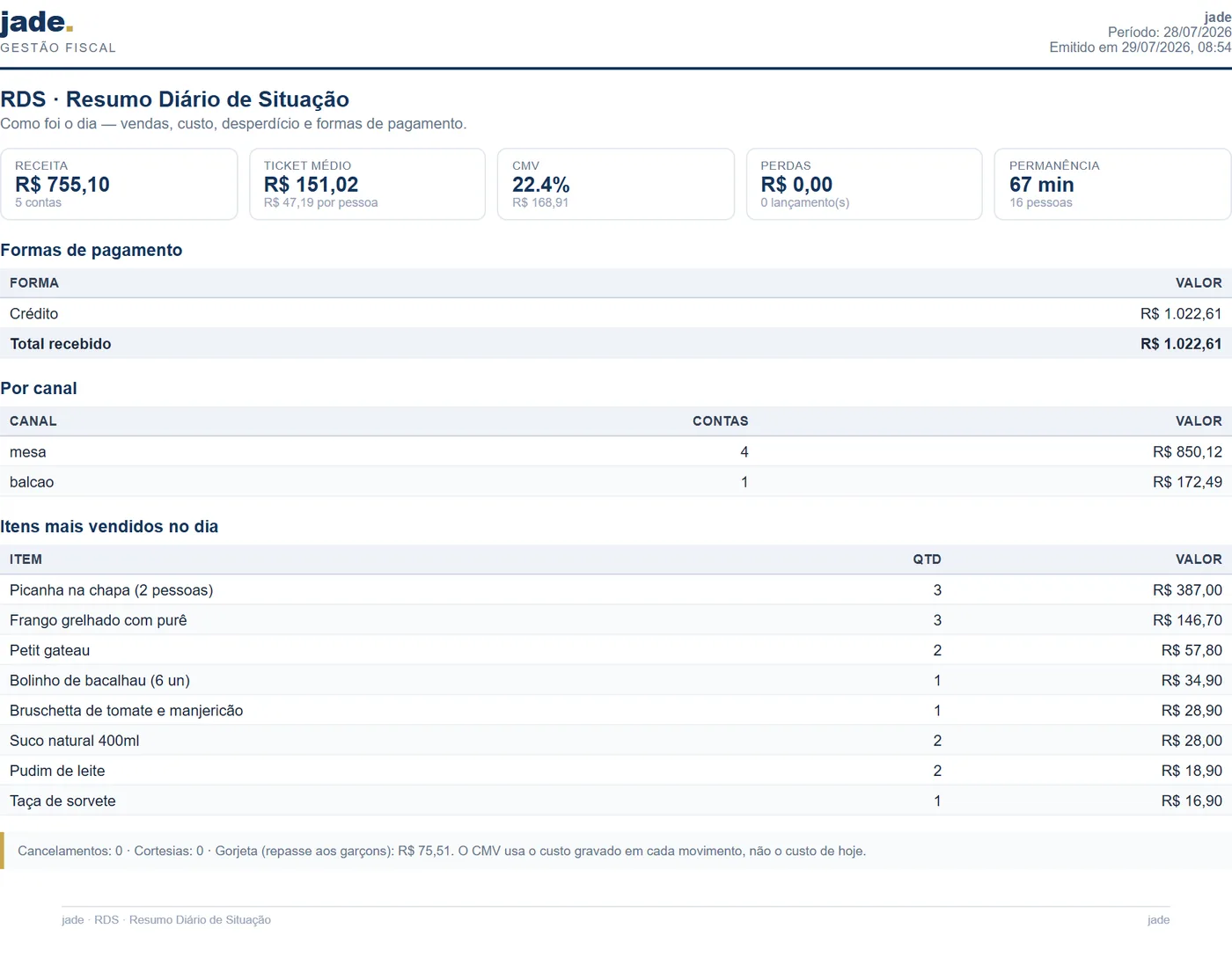The height and width of the screenshot is (958, 1232).
Task: Click 'Frango grelhado com purê' item
Action: pyautogui.click(x=99, y=620)
